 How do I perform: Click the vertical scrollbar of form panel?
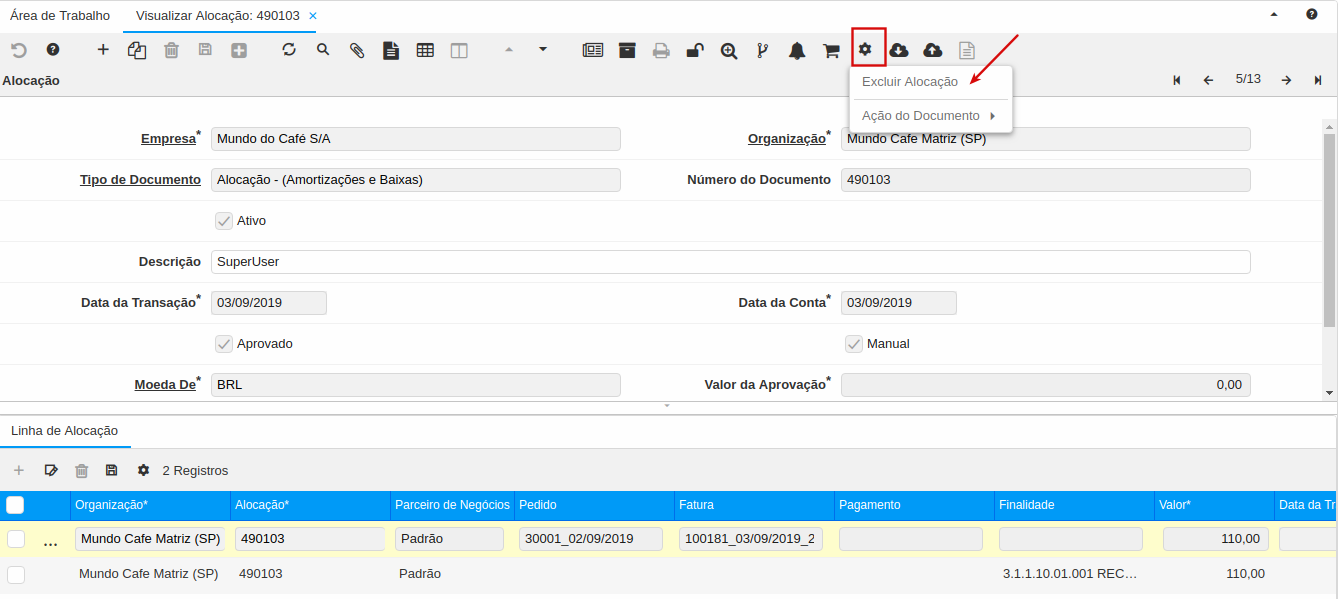pos(1329,230)
